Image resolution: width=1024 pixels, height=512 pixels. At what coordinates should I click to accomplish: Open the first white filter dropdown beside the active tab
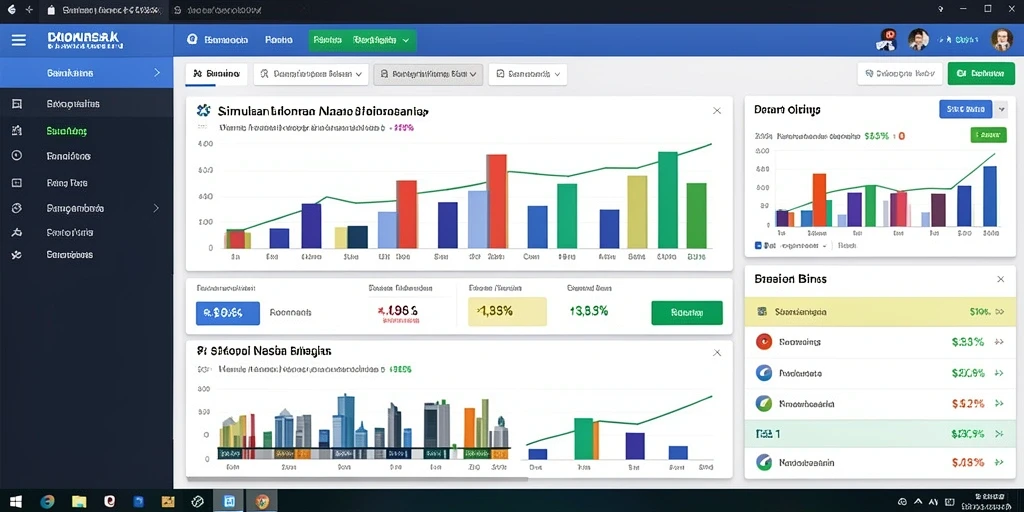coord(311,74)
